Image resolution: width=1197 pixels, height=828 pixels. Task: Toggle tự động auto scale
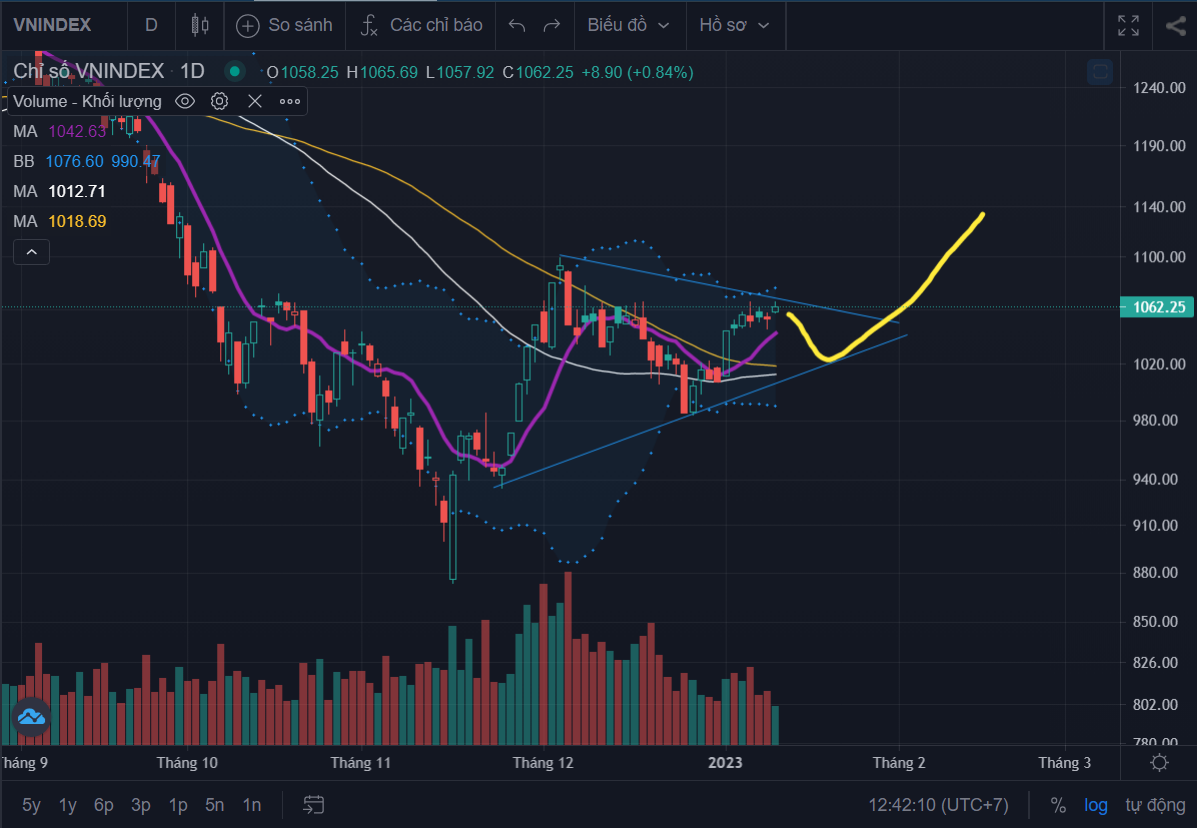pos(1155,805)
